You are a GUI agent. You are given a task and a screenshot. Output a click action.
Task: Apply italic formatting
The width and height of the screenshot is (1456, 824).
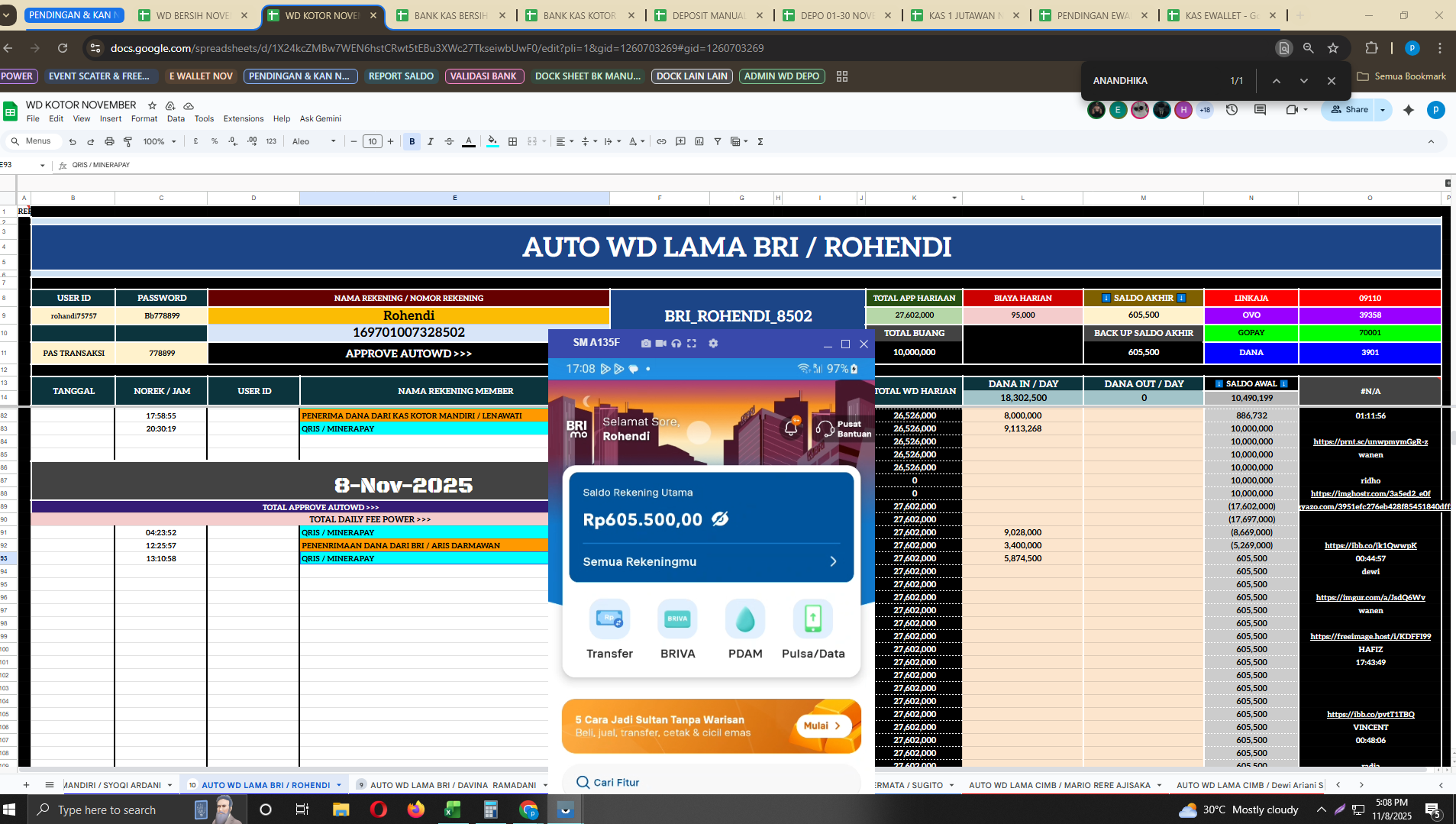pyautogui.click(x=431, y=141)
